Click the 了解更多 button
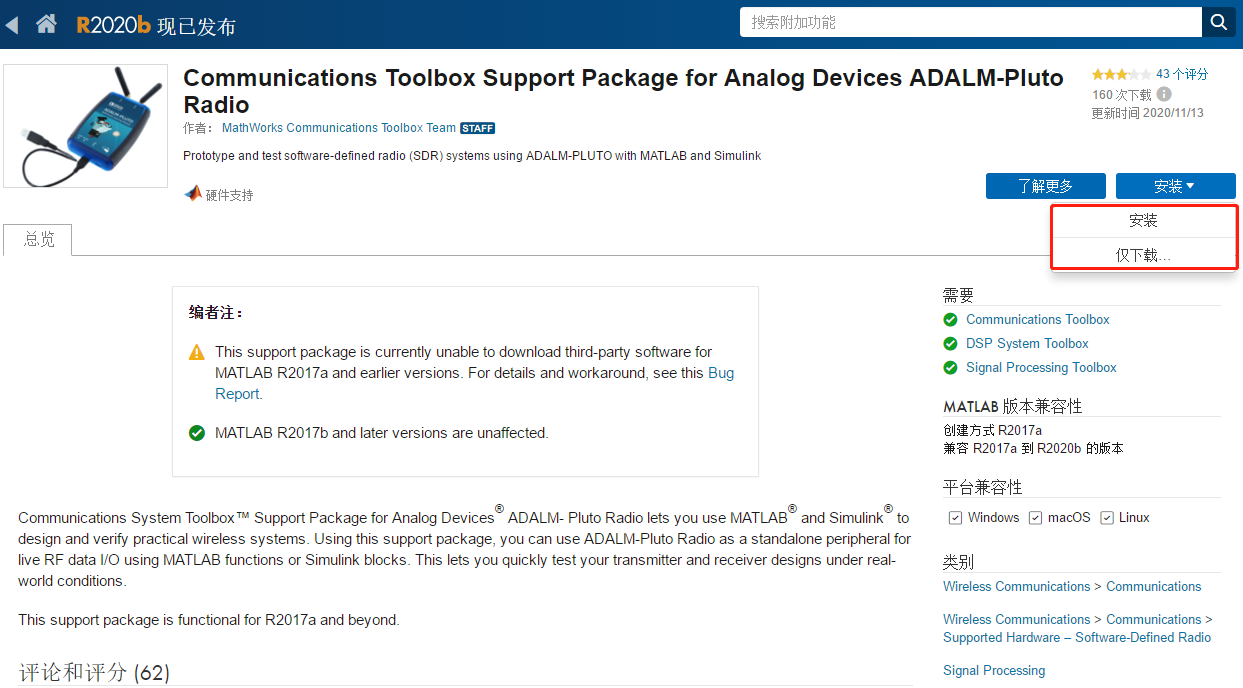This screenshot has height=688, width=1243. [1045, 186]
